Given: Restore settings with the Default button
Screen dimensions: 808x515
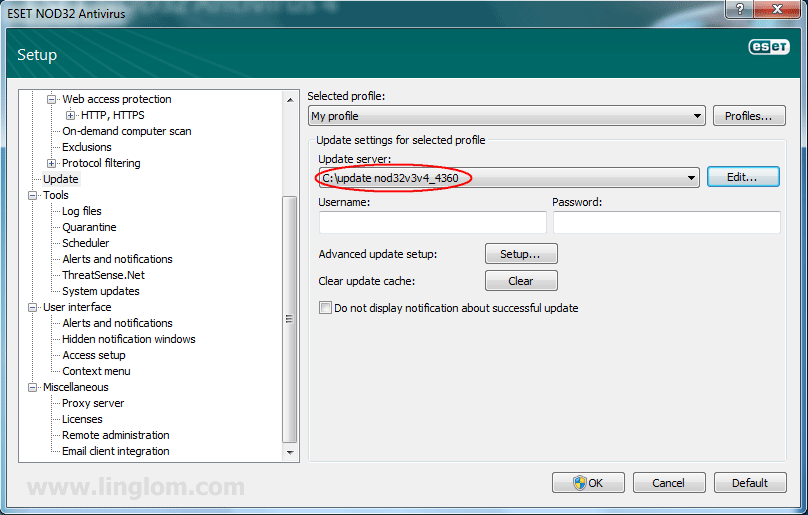Looking at the screenshot, I should [750, 483].
